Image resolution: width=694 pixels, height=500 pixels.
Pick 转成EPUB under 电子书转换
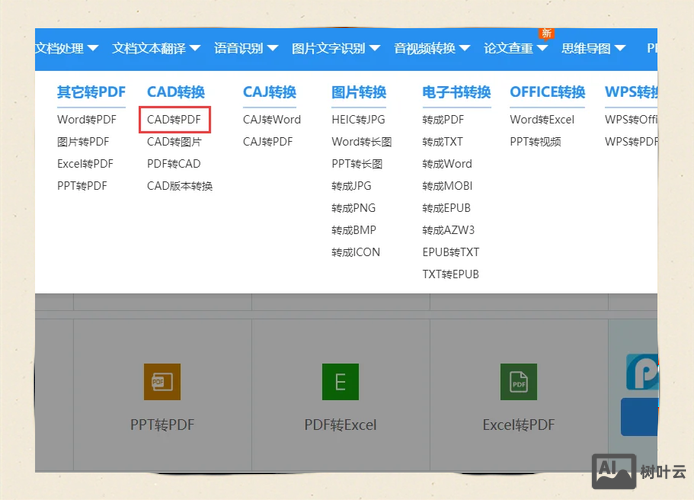click(447, 208)
